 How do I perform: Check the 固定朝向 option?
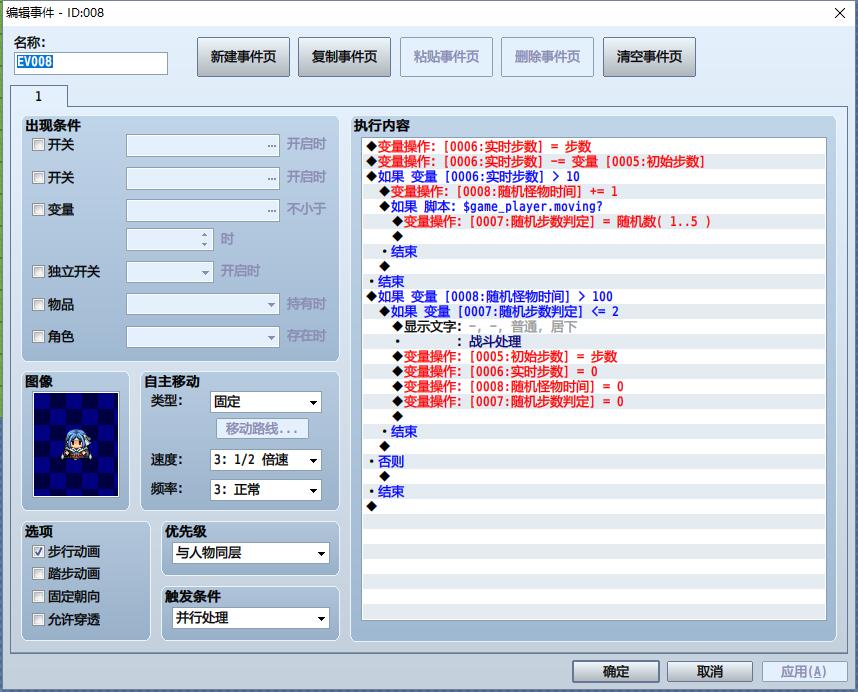pos(38,596)
